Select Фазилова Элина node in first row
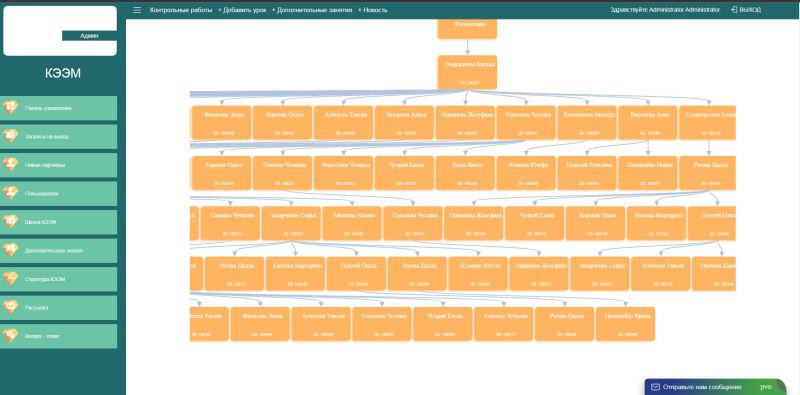The height and width of the screenshot is (395, 800). pos(222,122)
